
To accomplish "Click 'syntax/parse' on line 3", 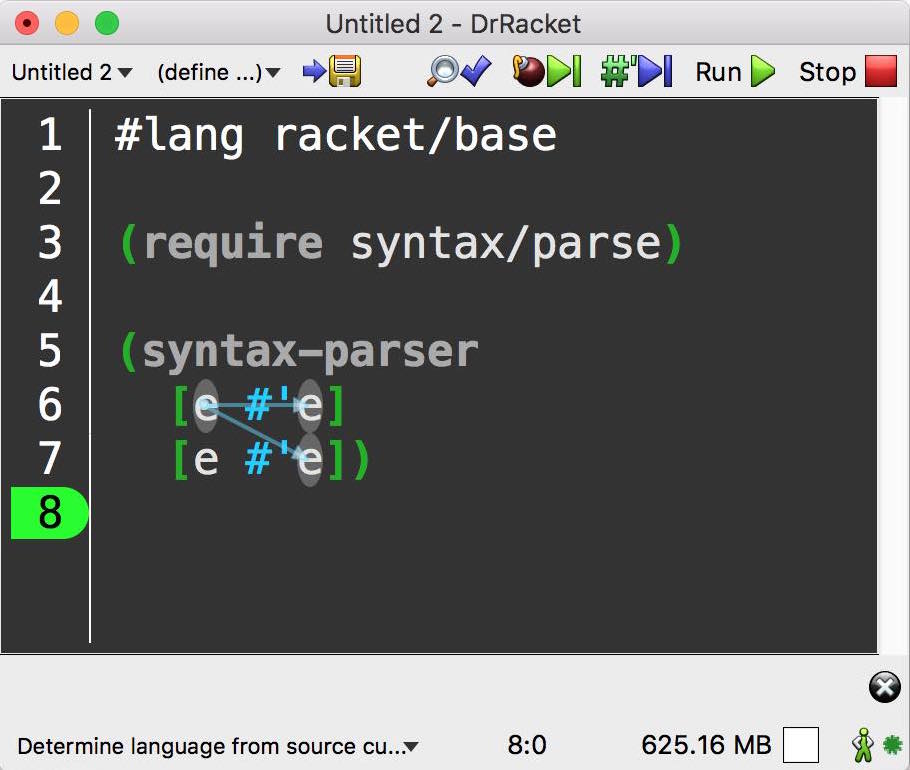I will 505,244.
